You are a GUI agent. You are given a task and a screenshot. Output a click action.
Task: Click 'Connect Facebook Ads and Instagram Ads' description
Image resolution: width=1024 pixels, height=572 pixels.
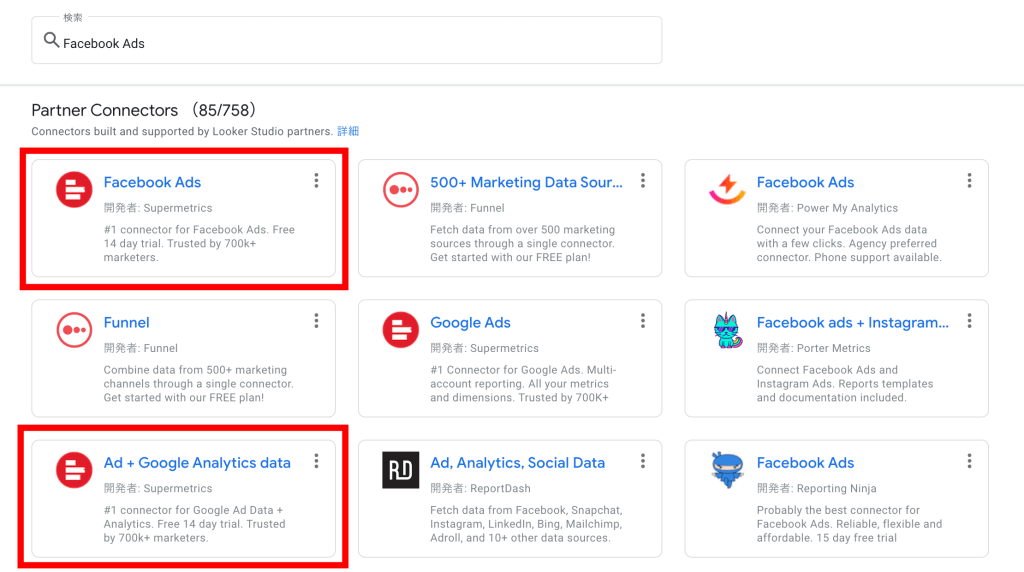tap(845, 383)
